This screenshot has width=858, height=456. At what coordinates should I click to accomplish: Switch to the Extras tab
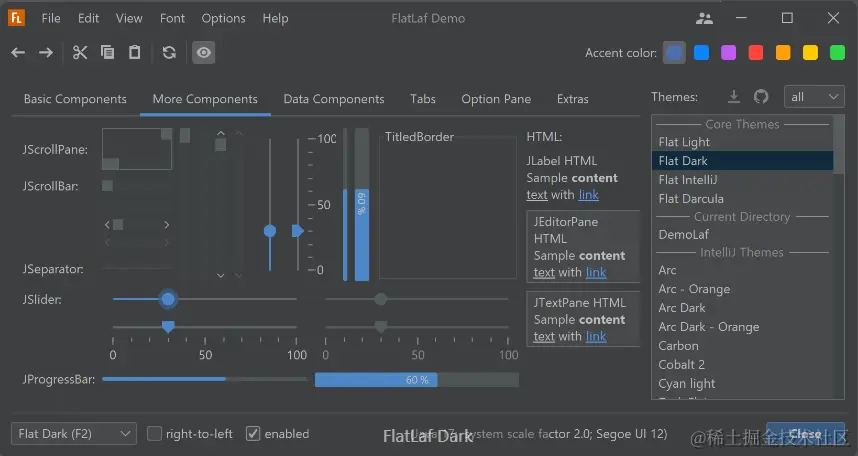coord(573,99)
